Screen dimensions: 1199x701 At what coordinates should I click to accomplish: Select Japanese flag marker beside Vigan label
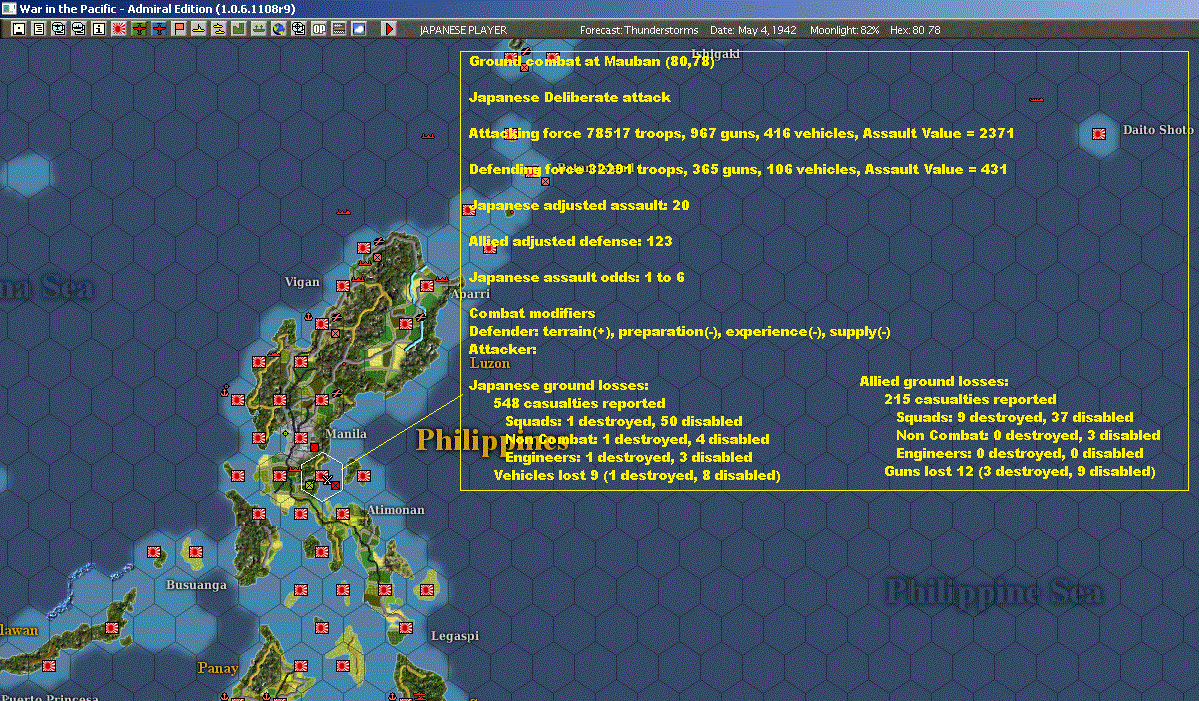click(x=343, y=286)
